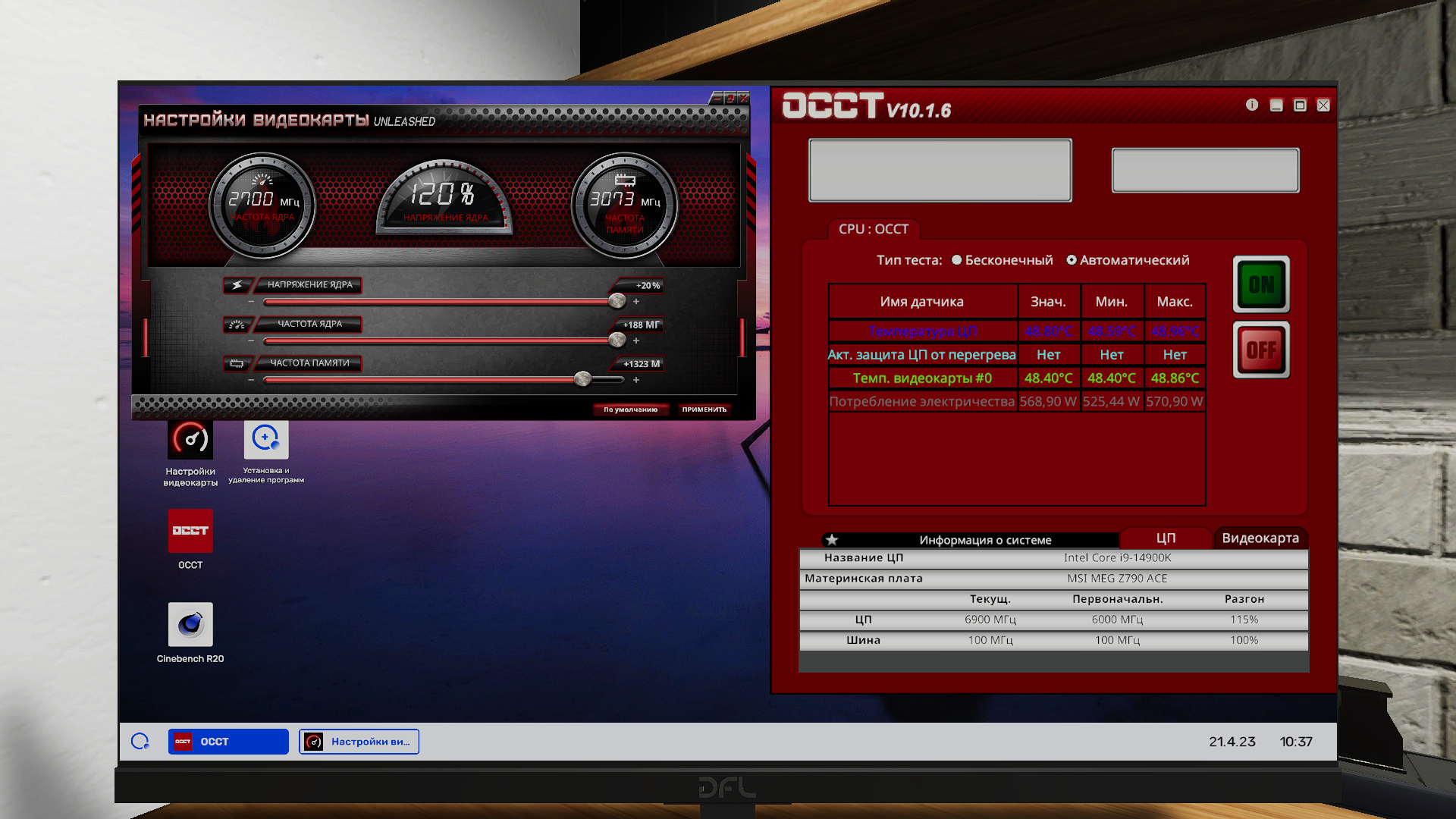This screenshot has height=819, width=1456.
Task: Click the Знач. column header
Action: pyautogui.click(x=1049, y=301)
